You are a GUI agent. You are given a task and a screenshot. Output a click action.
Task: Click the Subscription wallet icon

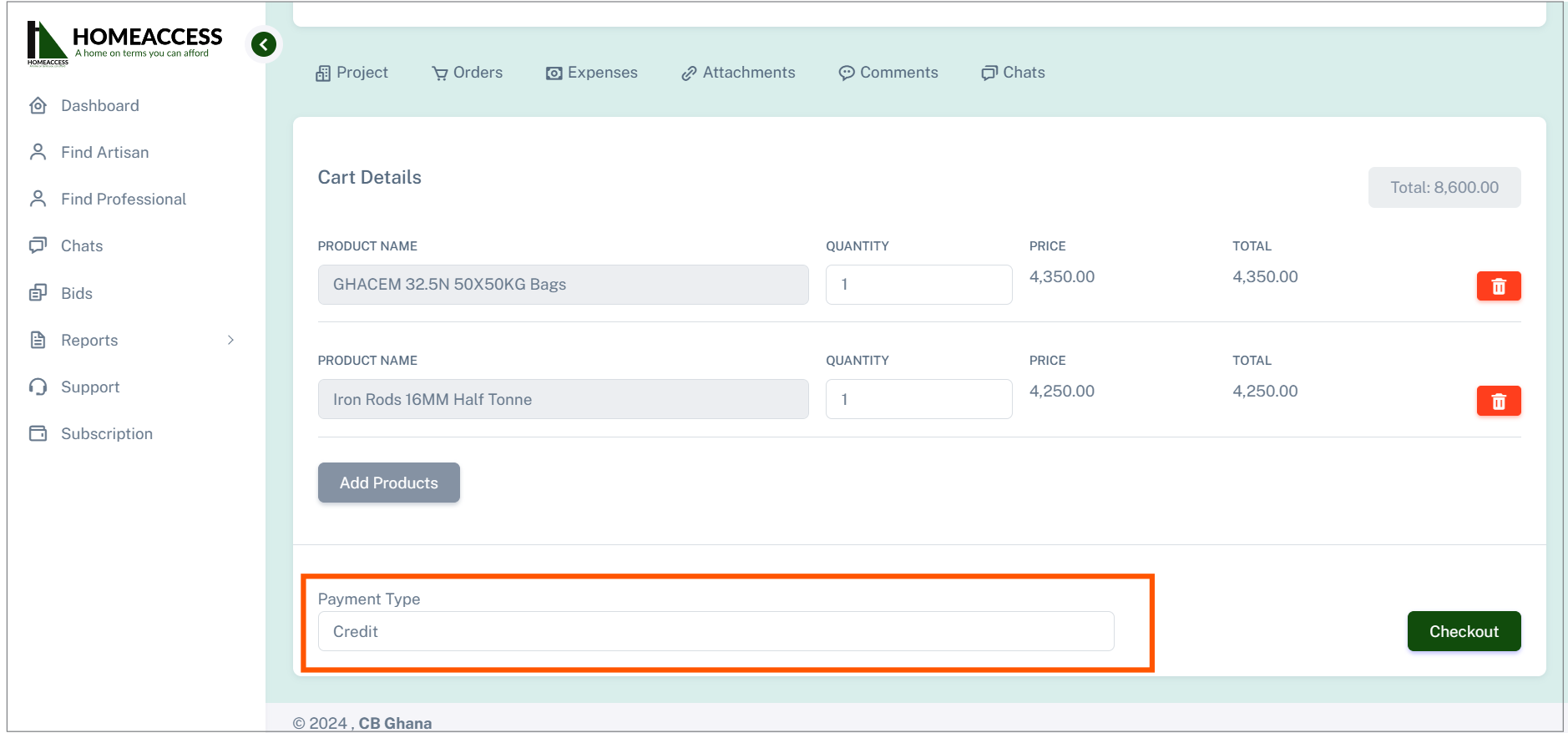[38, 433]
